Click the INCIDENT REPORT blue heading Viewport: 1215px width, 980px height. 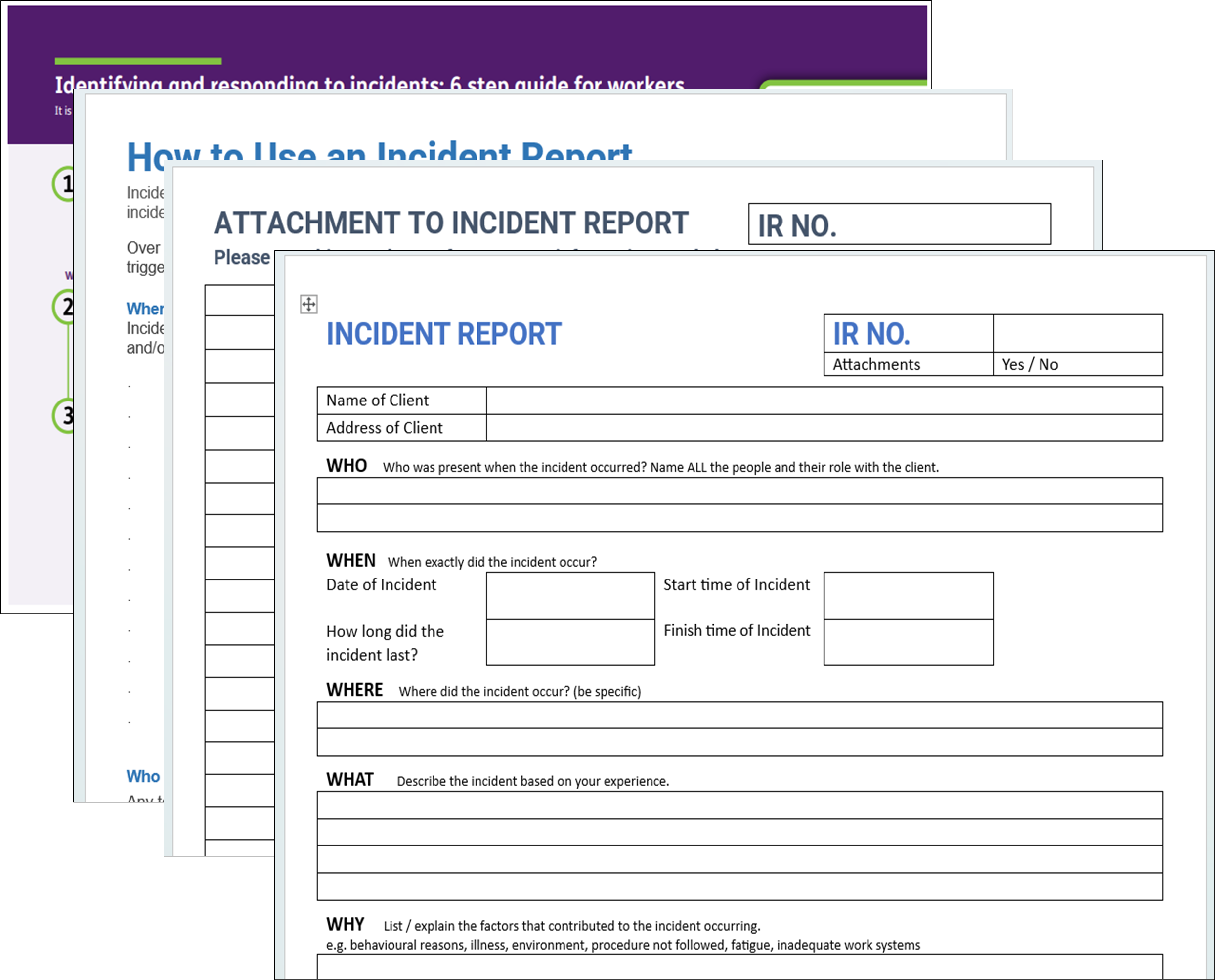coord(443,334)
